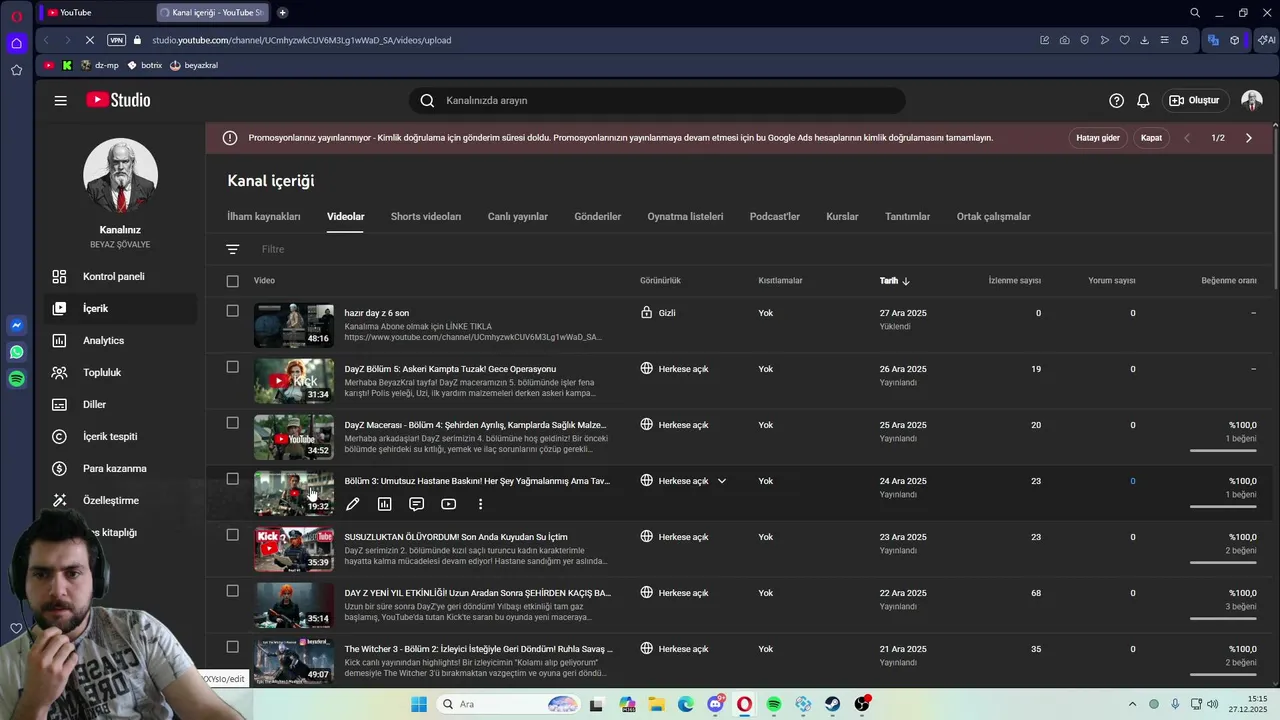
Task: Open Analytics in the sidebar
Action: tap(120, 340)
